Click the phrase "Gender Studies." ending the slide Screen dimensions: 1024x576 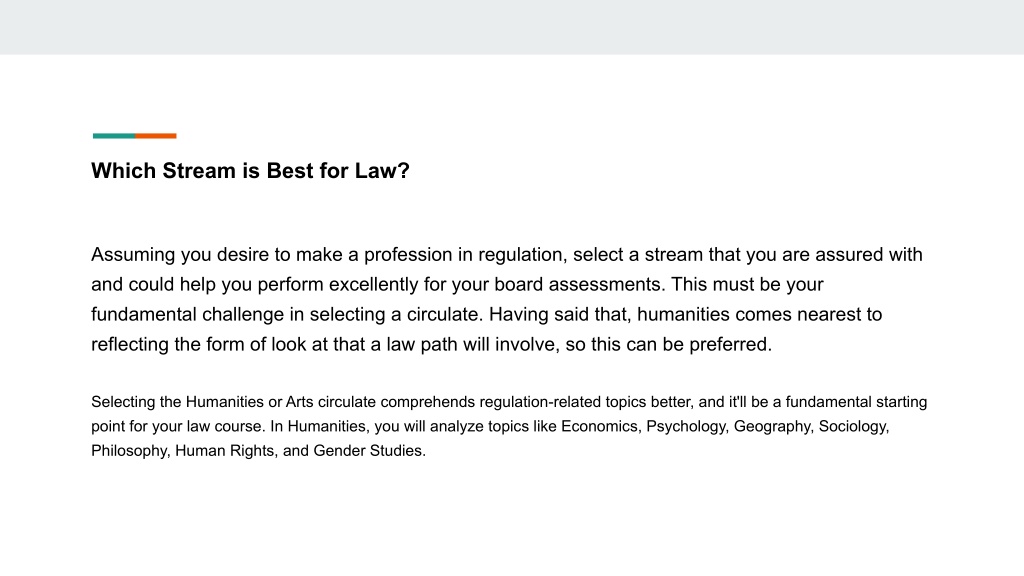coord(370,451)
